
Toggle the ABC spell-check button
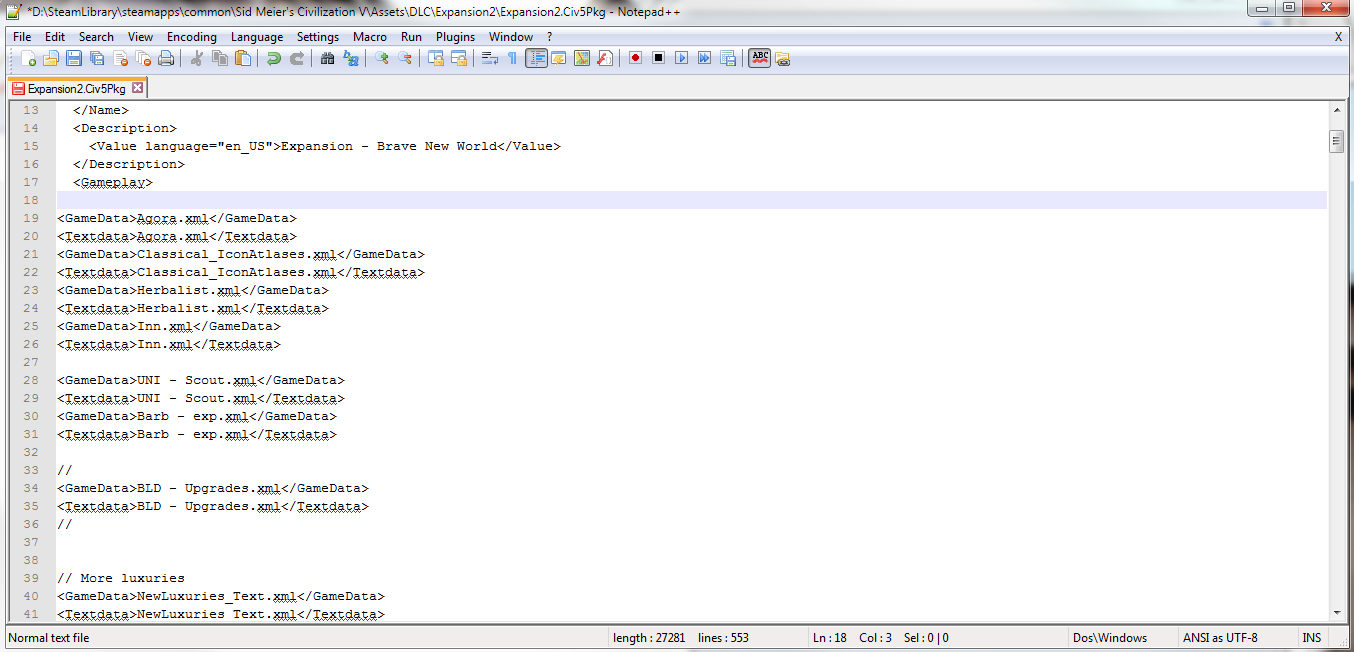pos(760,58)
